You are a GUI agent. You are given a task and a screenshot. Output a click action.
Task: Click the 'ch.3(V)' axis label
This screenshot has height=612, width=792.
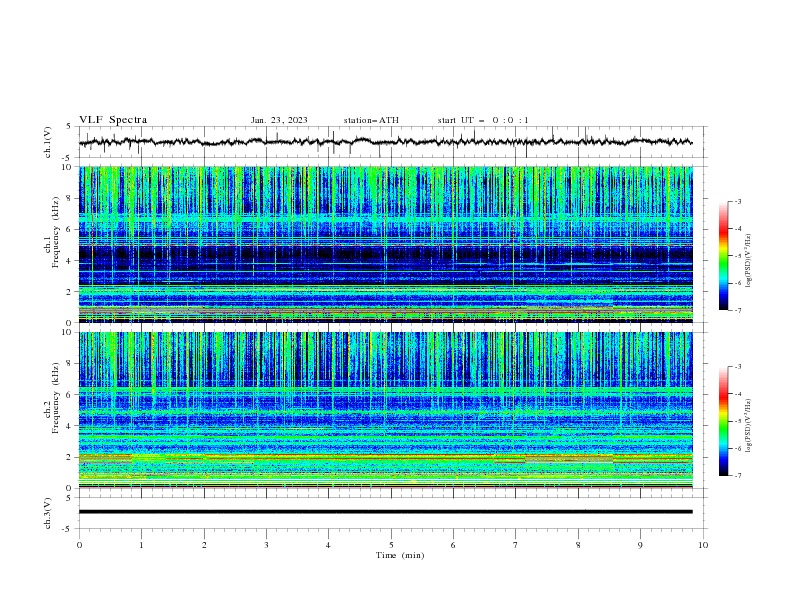click(48, 513)
